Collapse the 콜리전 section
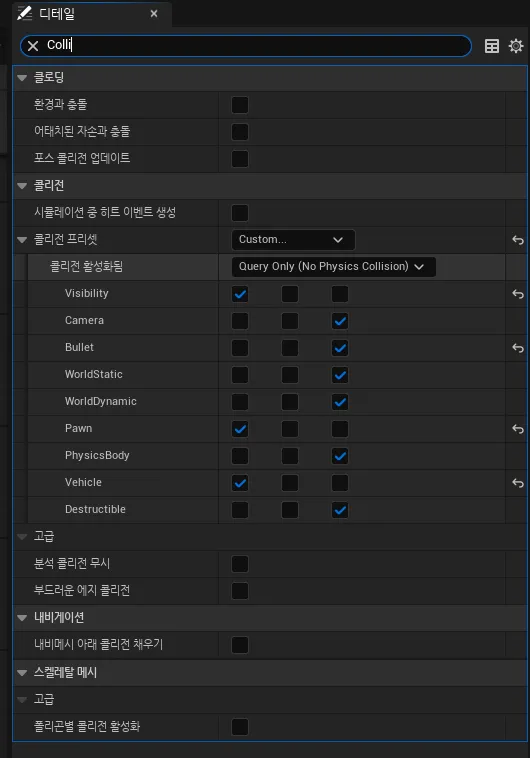The width and height of the screenshot is (530, 758). point(22,186)
